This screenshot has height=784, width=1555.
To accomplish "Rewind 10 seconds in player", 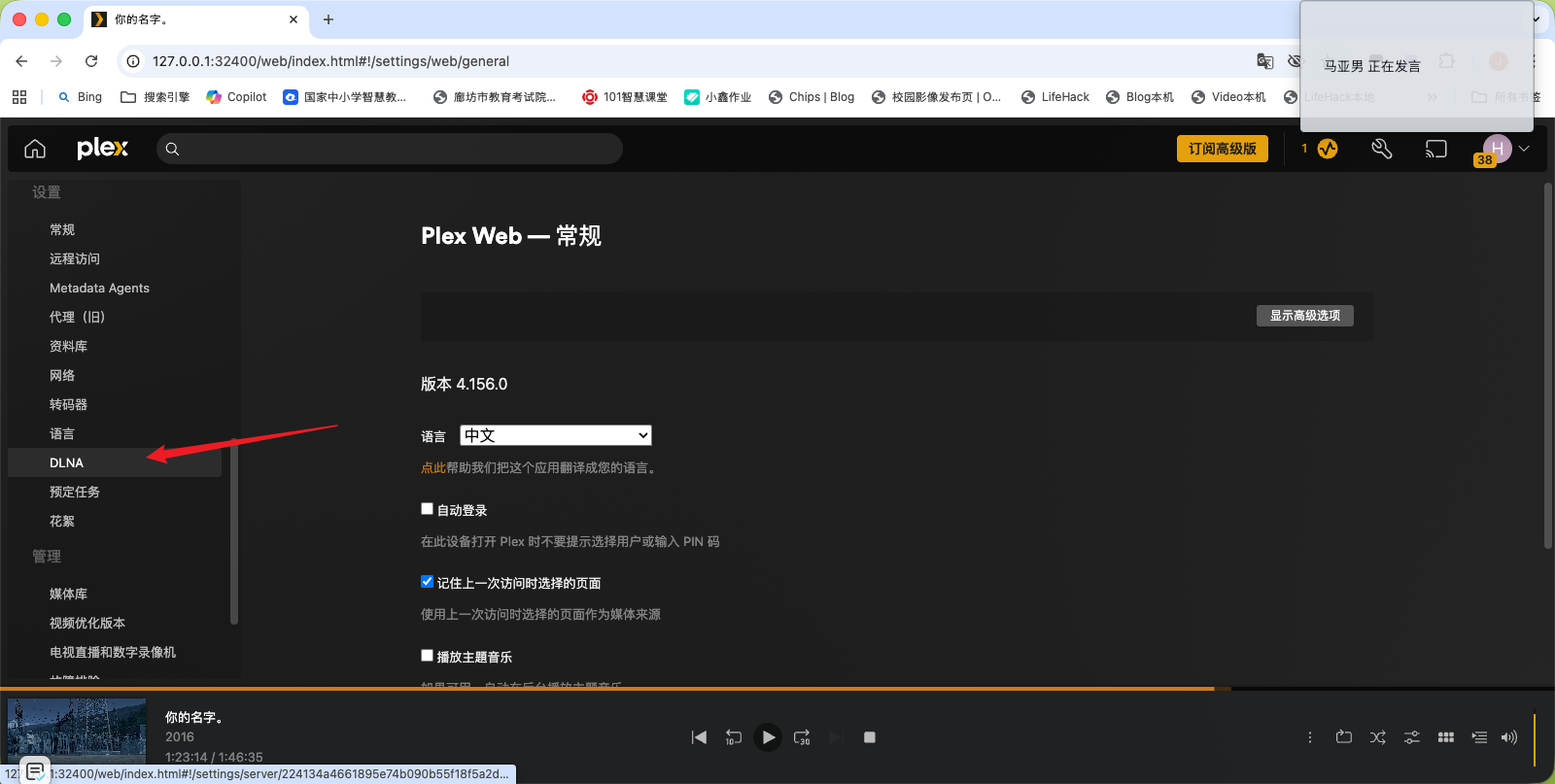I will pos(734,737).
